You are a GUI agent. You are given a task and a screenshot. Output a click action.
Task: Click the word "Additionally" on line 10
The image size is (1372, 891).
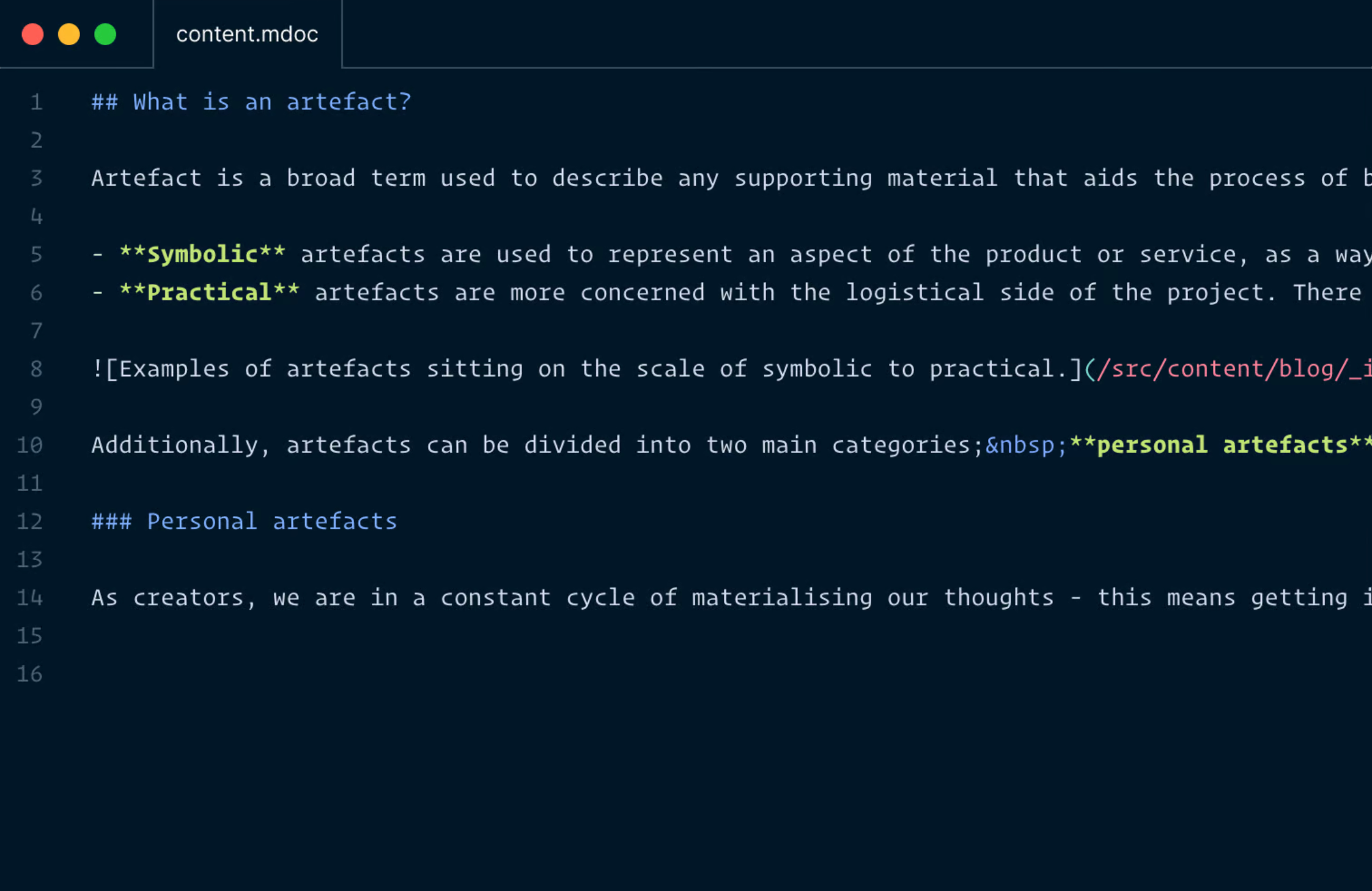(174, 445)
